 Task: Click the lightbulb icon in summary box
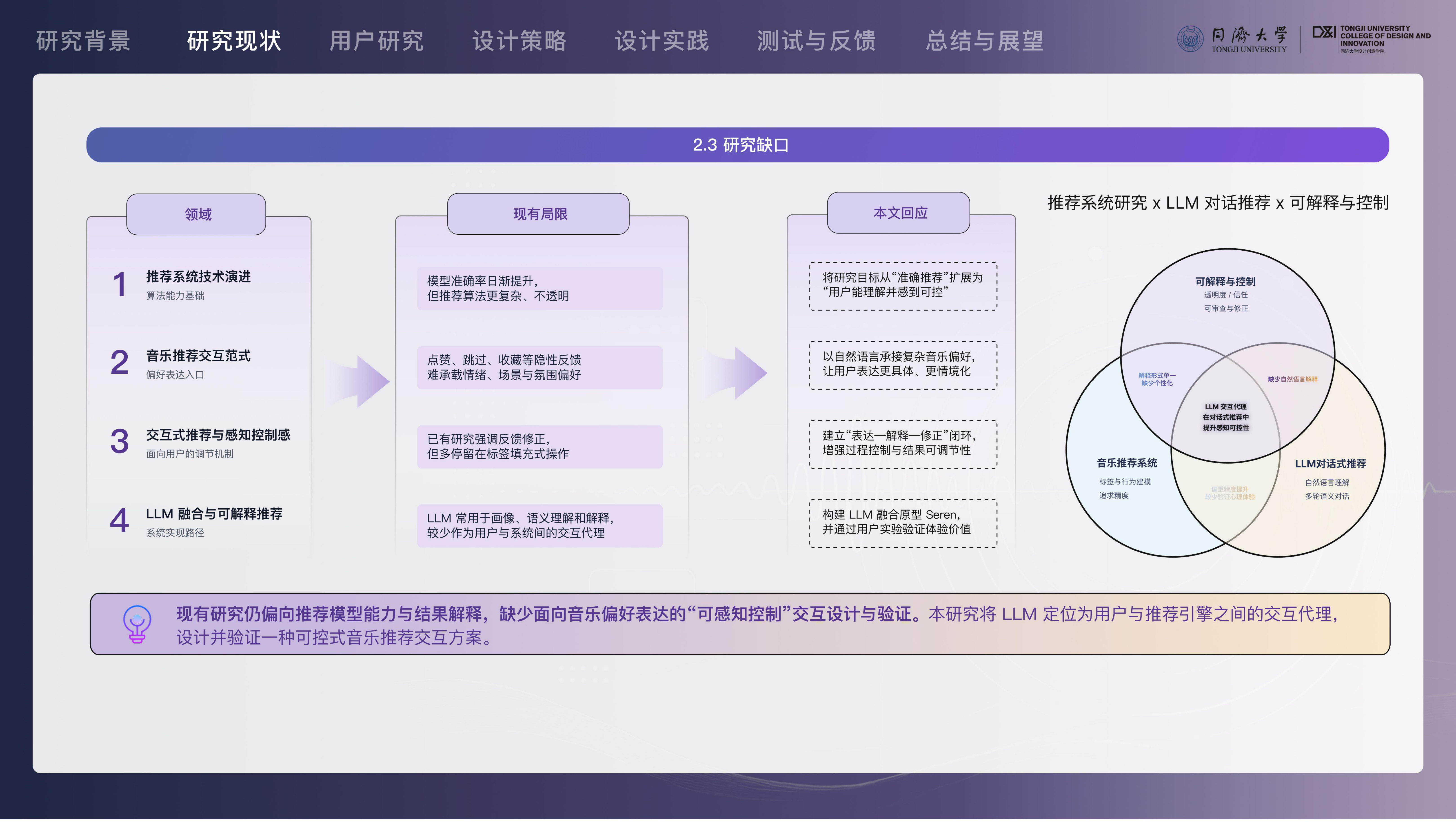(x=137, y=624)
